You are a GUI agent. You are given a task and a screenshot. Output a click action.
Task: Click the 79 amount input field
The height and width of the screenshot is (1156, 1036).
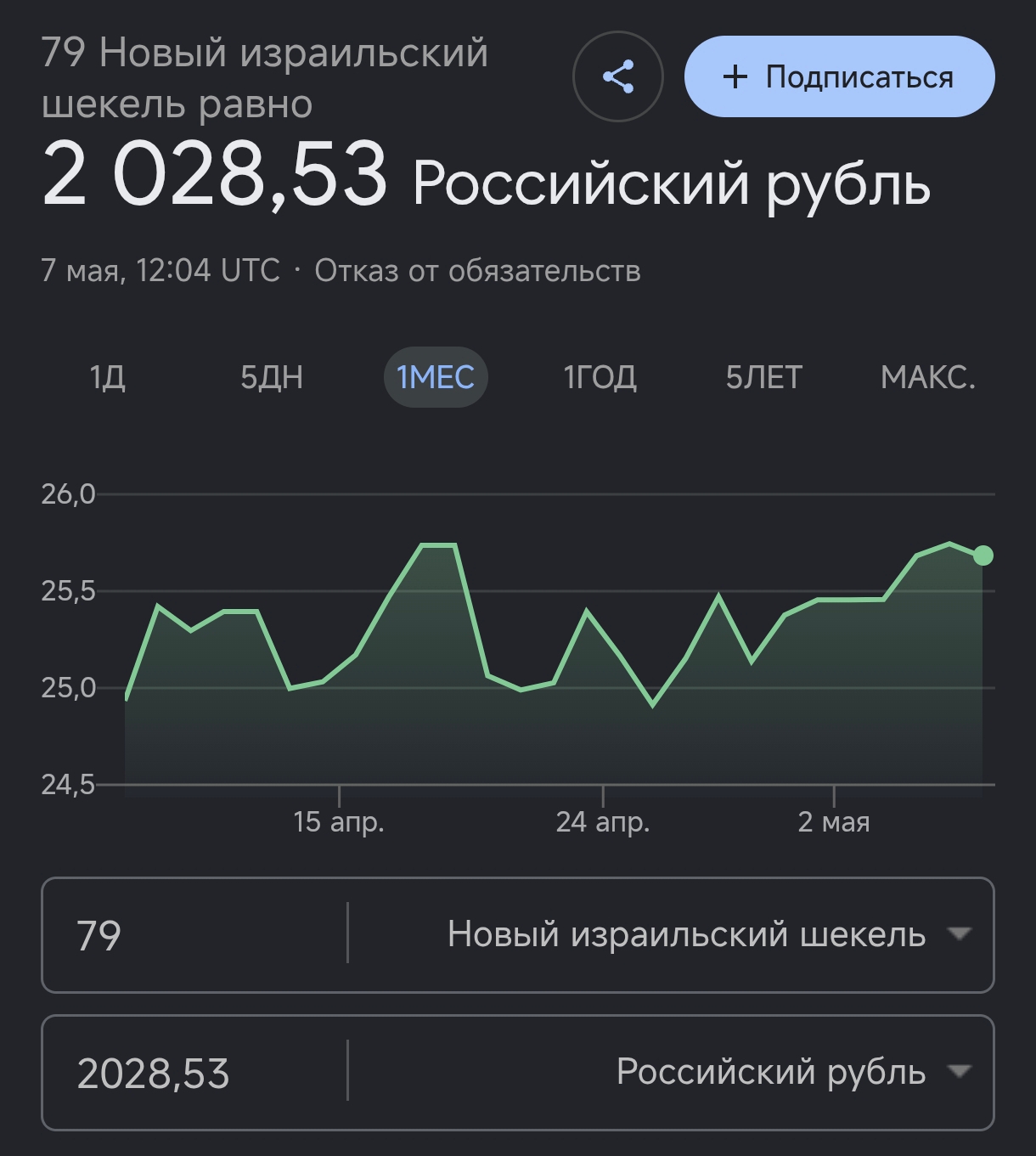194,935
